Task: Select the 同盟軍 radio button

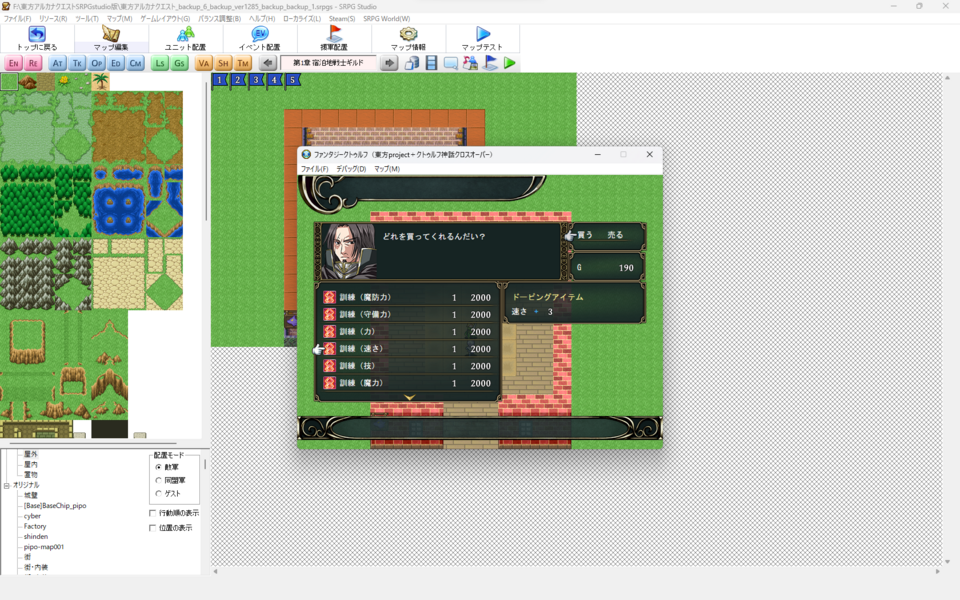Action: (x=158, y=480)
